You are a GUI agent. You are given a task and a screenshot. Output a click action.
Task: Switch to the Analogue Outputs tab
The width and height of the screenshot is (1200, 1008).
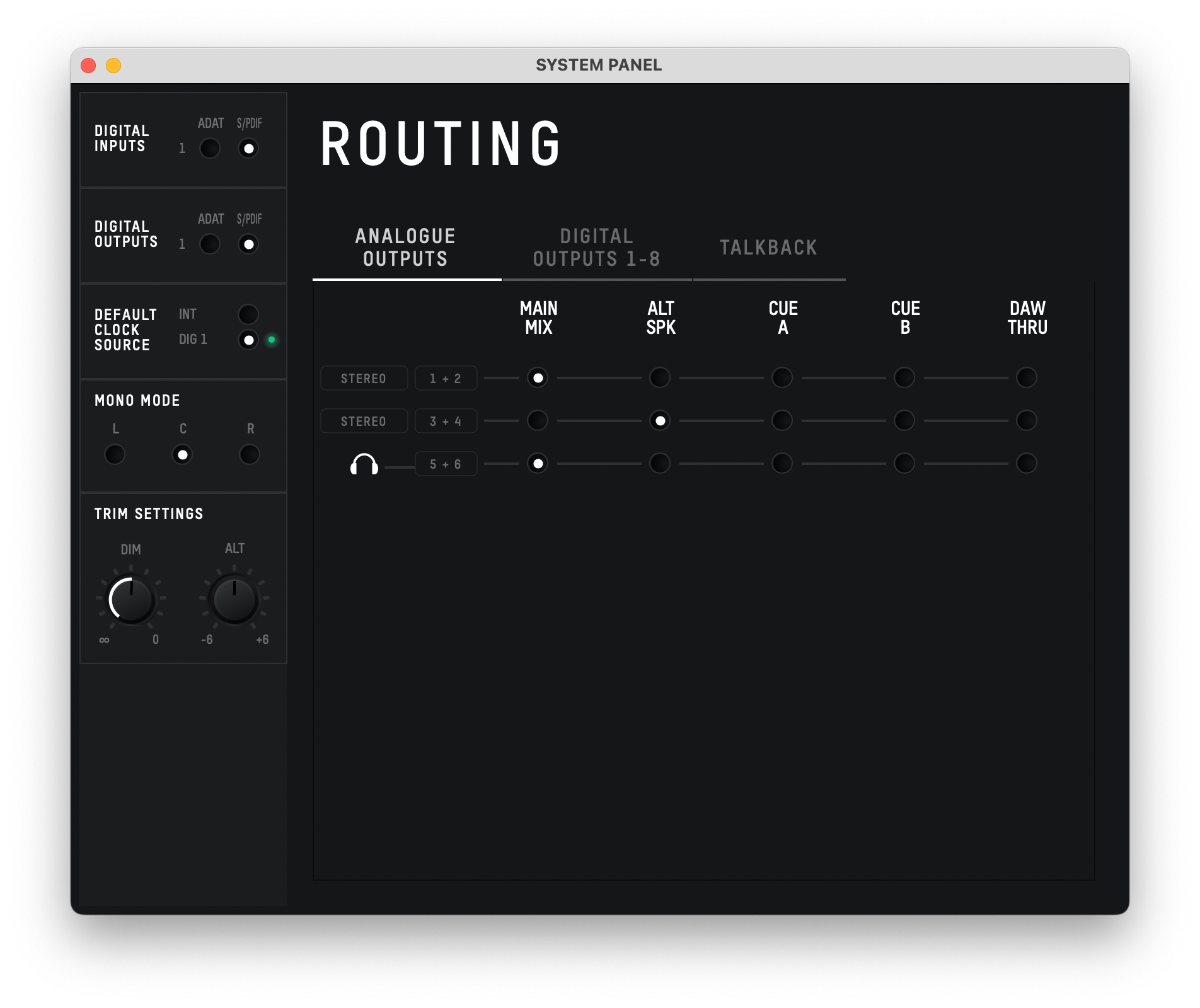click(406, 248)
